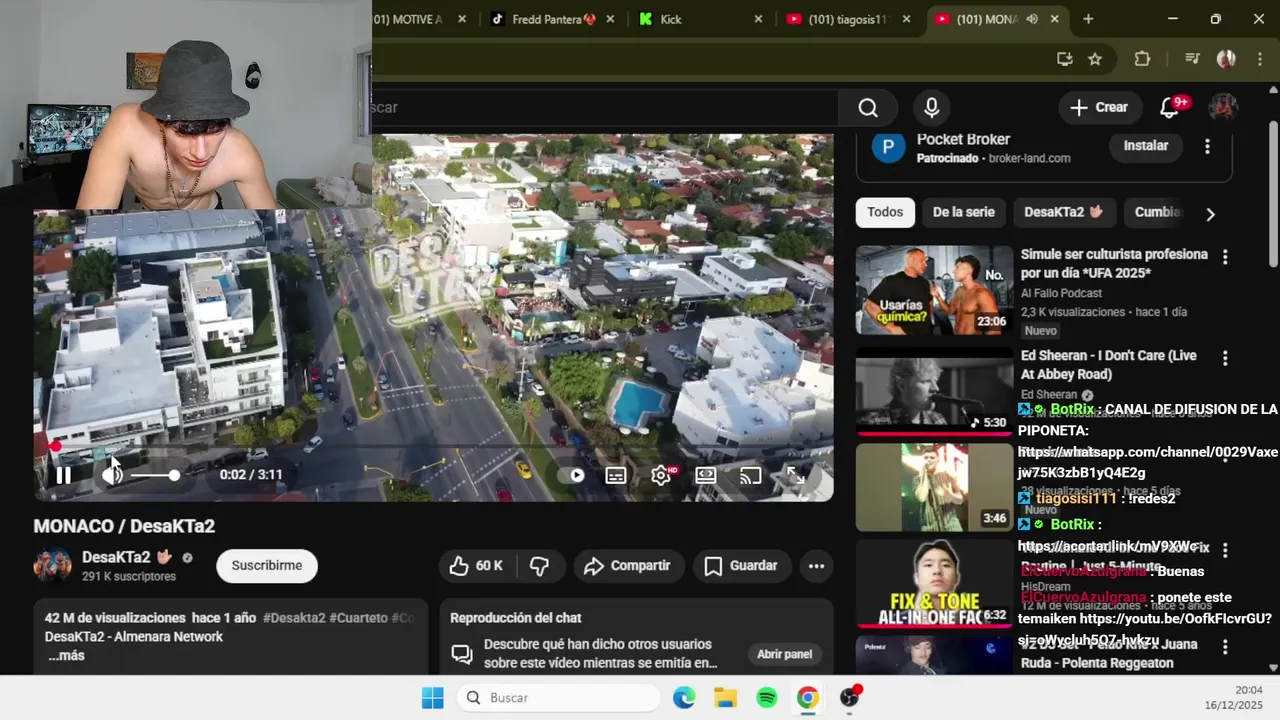This screenshot has width=1280, height=720.
Task: Switch to the Fredd Pantera TikTok tab
Action: click(x=553, y=19)
